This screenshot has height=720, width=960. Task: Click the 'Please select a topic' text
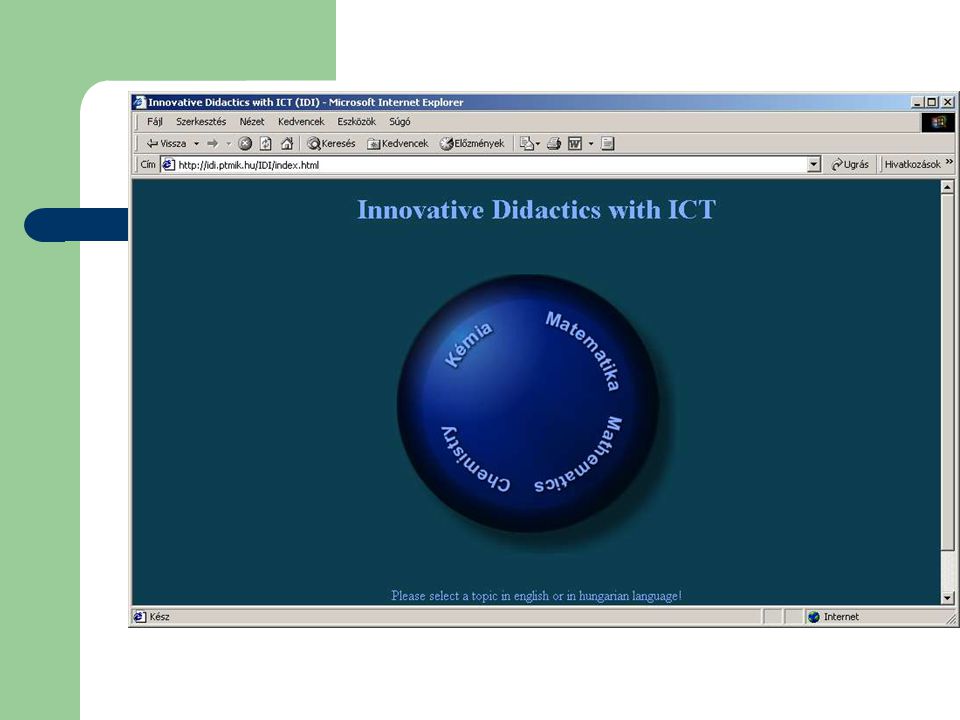click(536, 596)
